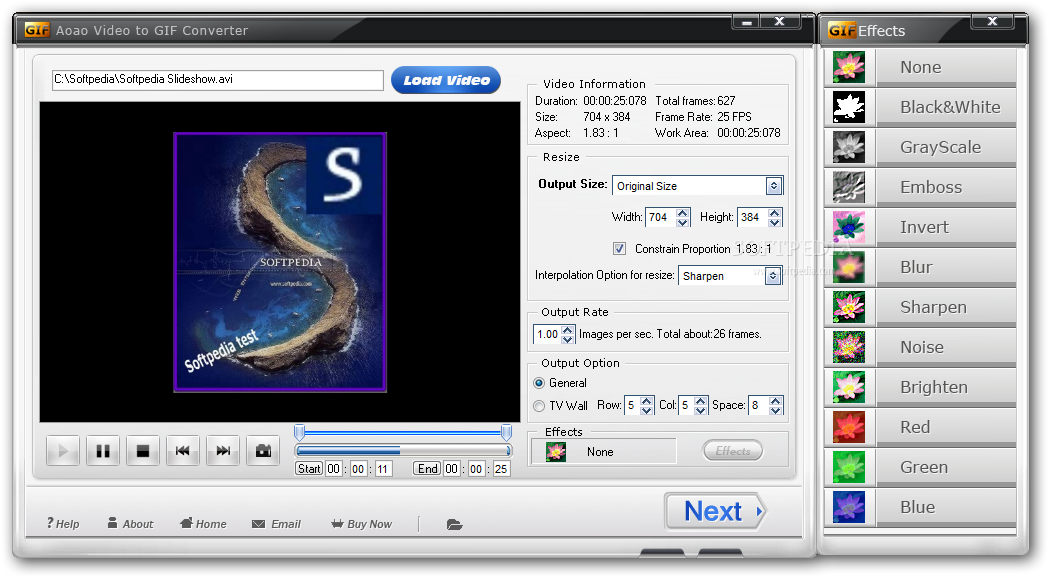Adjust the Output Rate spinner

[x=567, y=334]
